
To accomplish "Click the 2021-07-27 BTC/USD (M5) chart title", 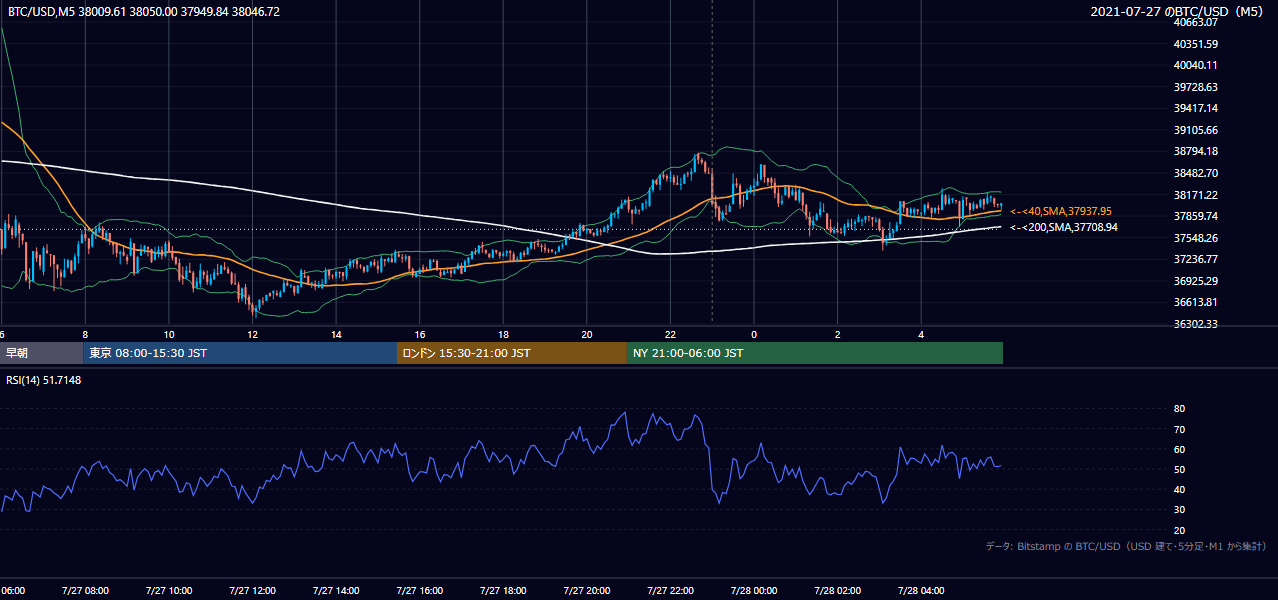I will click(x=1179, y=11).
